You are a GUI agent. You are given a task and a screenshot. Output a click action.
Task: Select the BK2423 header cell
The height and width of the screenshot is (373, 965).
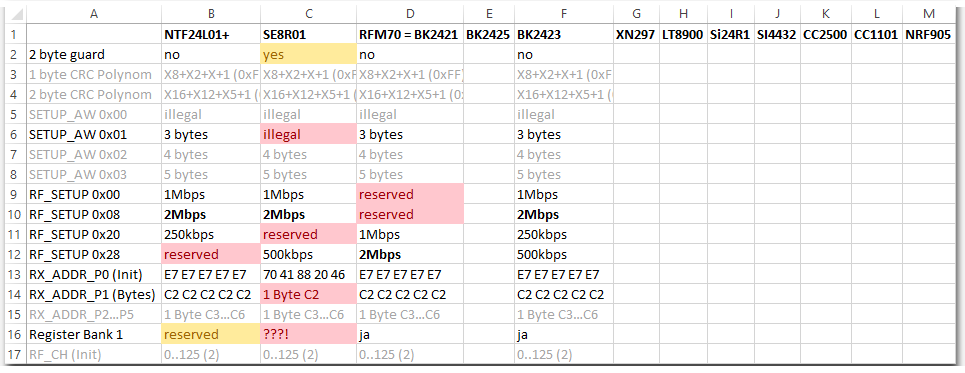[x=564, y=34]
